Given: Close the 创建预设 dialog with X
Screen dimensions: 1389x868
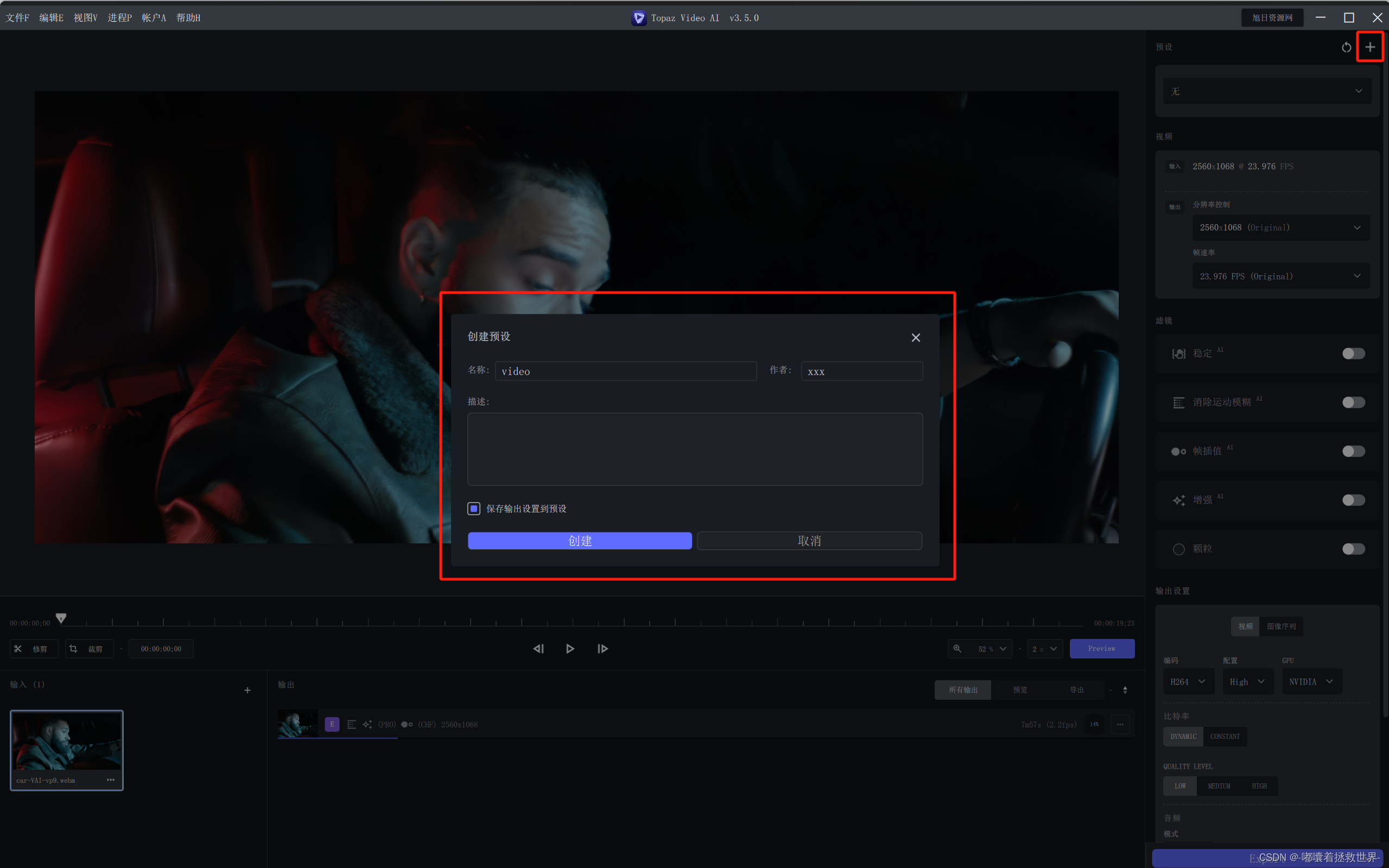Looking at the screenshot, I should pos(916,338).
